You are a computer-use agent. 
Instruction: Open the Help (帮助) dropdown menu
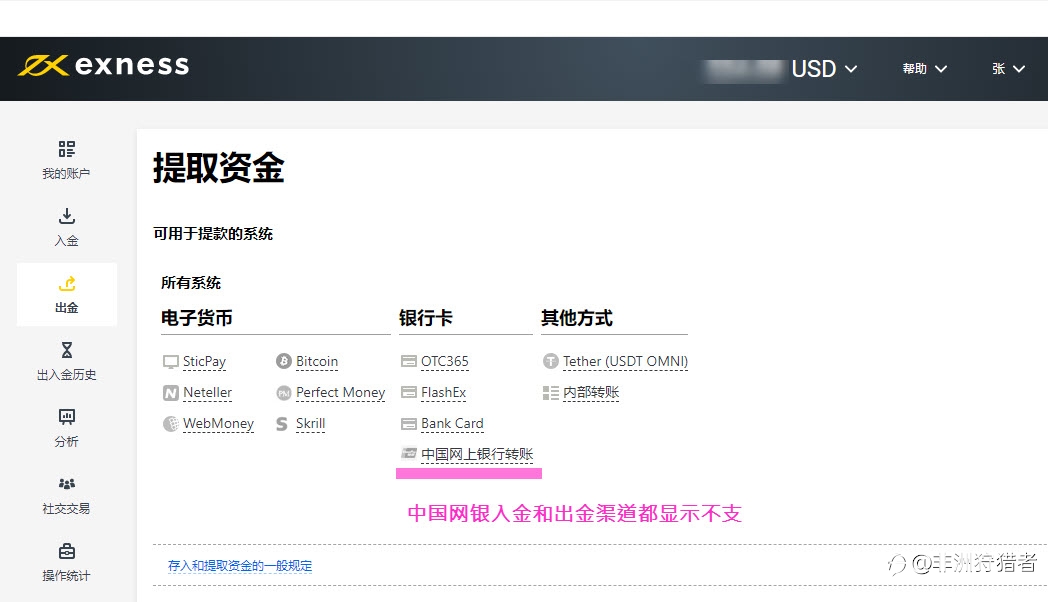tap(924, 69)
